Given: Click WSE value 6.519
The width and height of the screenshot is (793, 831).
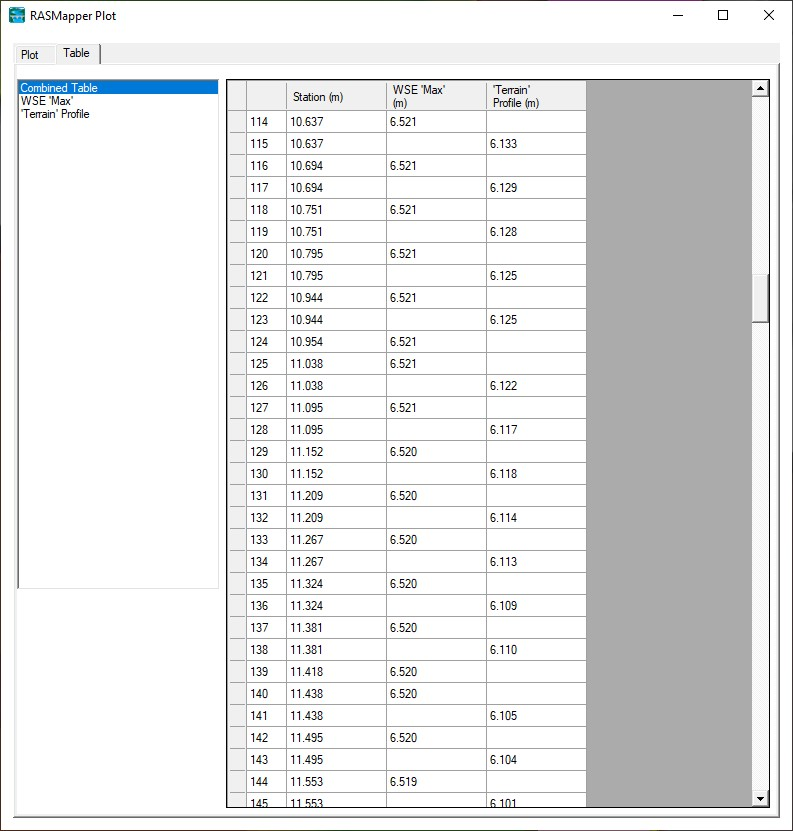Looking at the screenshot, I should pyautogui.click(x=436, y=782).
